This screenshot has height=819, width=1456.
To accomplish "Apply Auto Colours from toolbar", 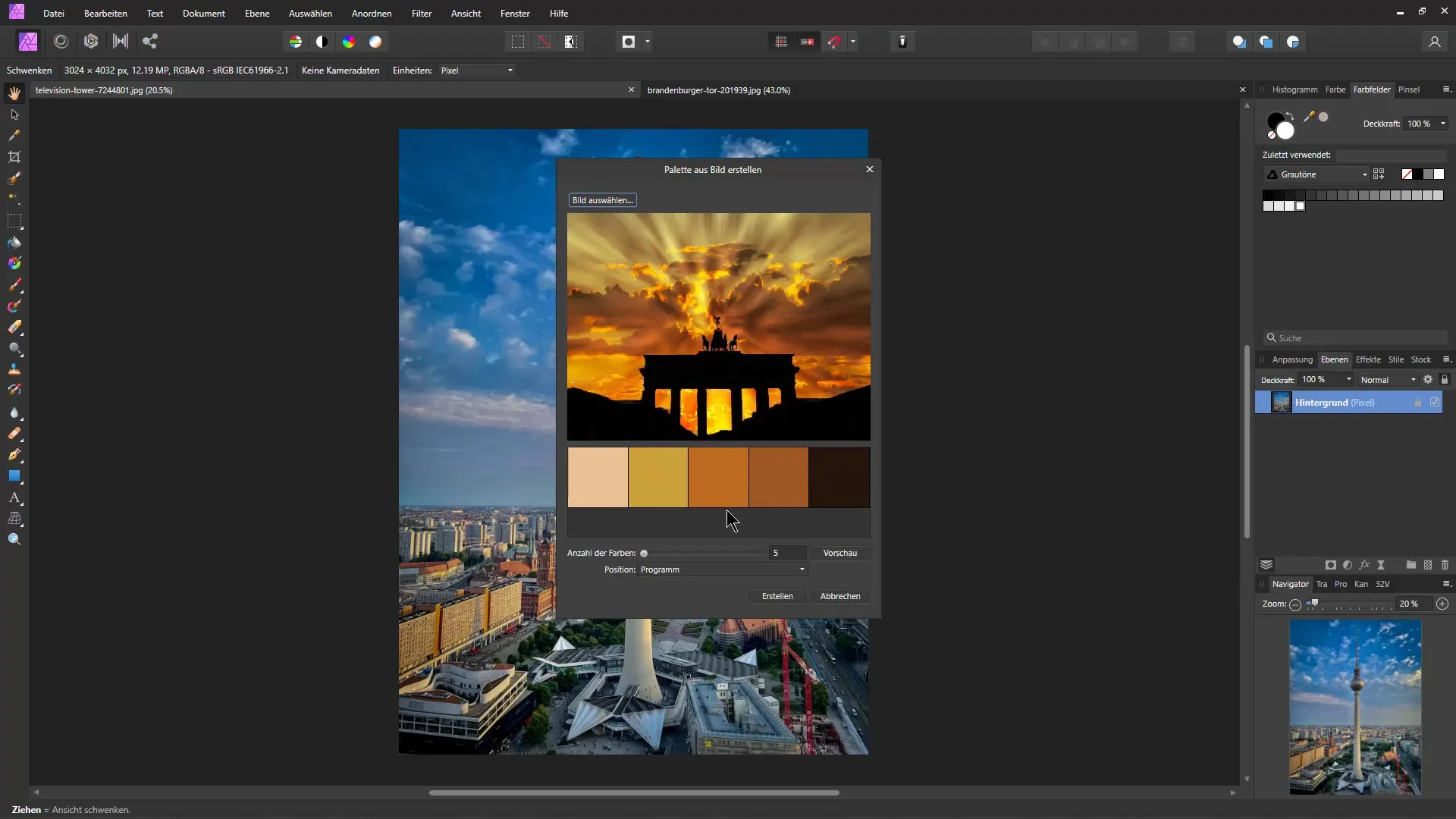I will point(349,42).
